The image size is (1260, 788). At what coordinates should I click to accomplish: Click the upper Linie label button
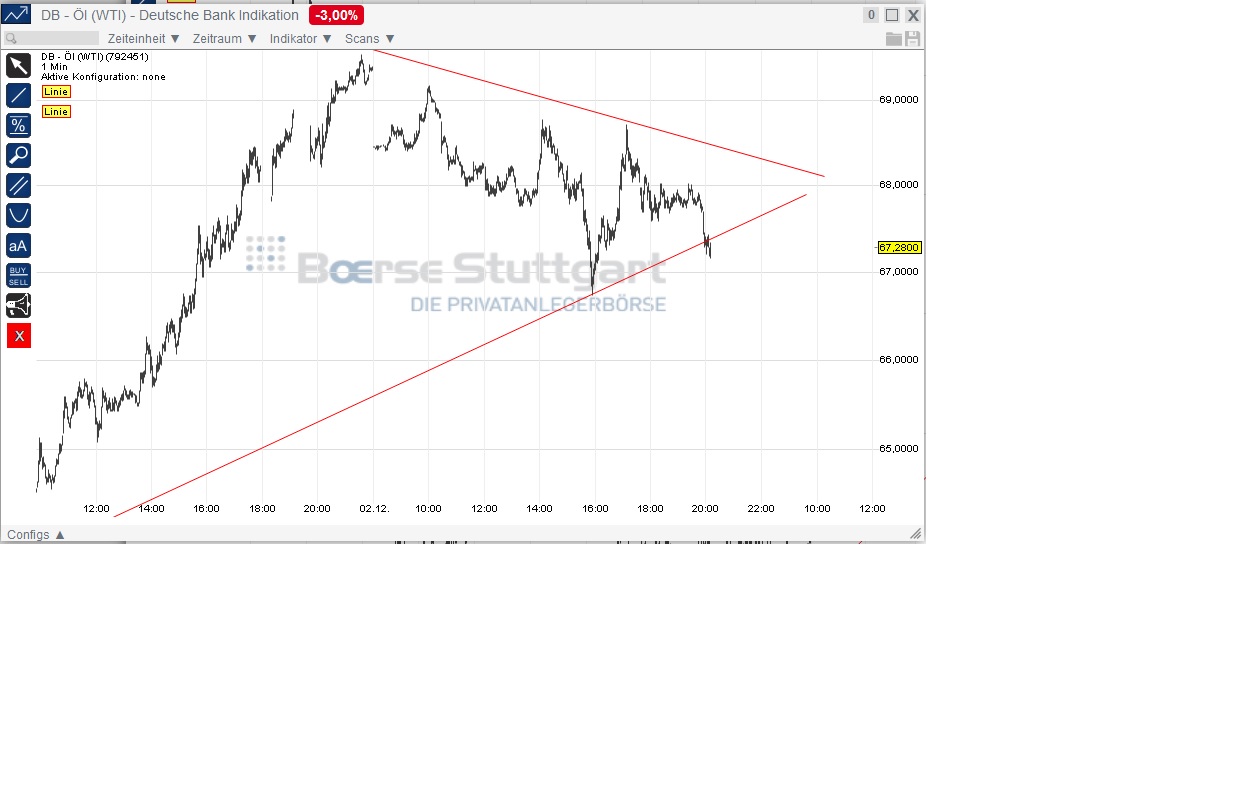click(55, 91)
